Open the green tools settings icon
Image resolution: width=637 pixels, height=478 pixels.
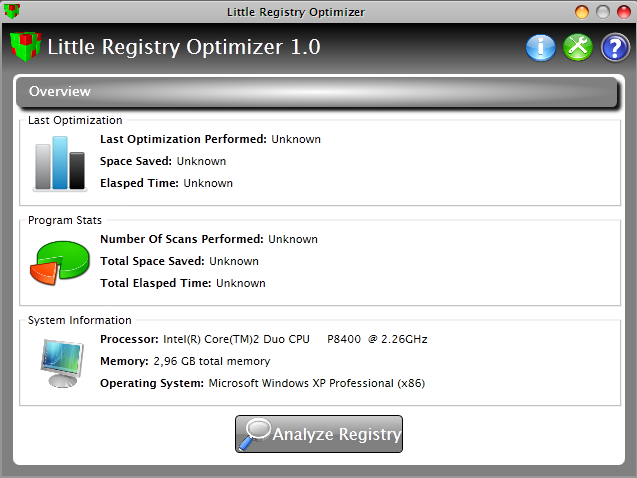578,47
